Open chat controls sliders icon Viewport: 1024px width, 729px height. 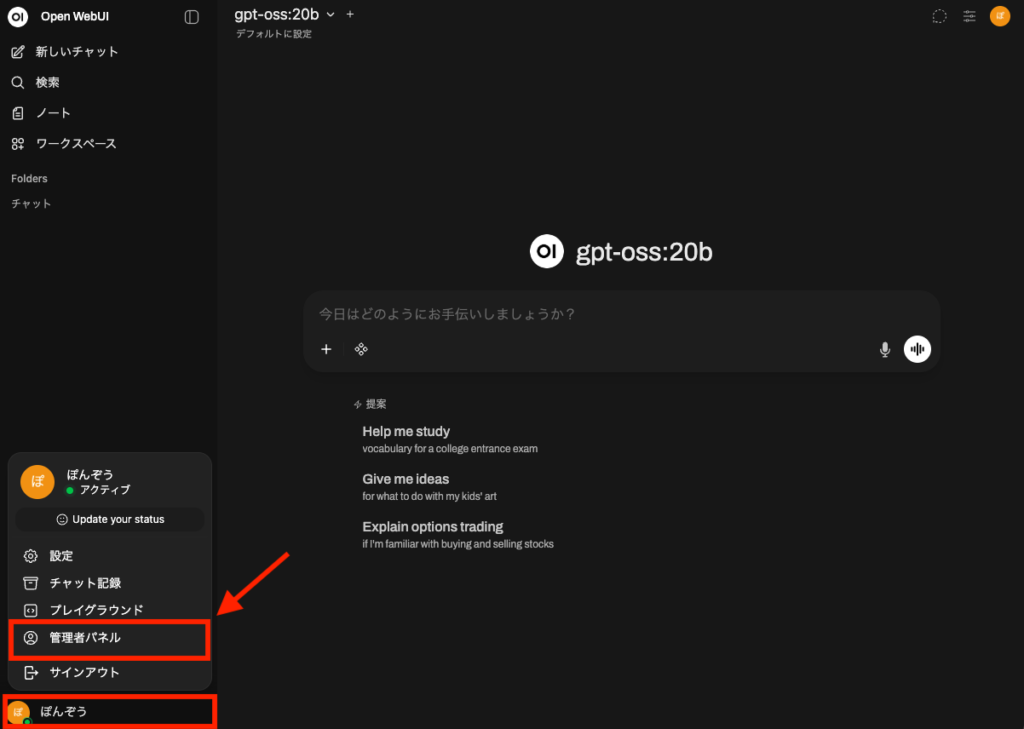tap(969, 16)
